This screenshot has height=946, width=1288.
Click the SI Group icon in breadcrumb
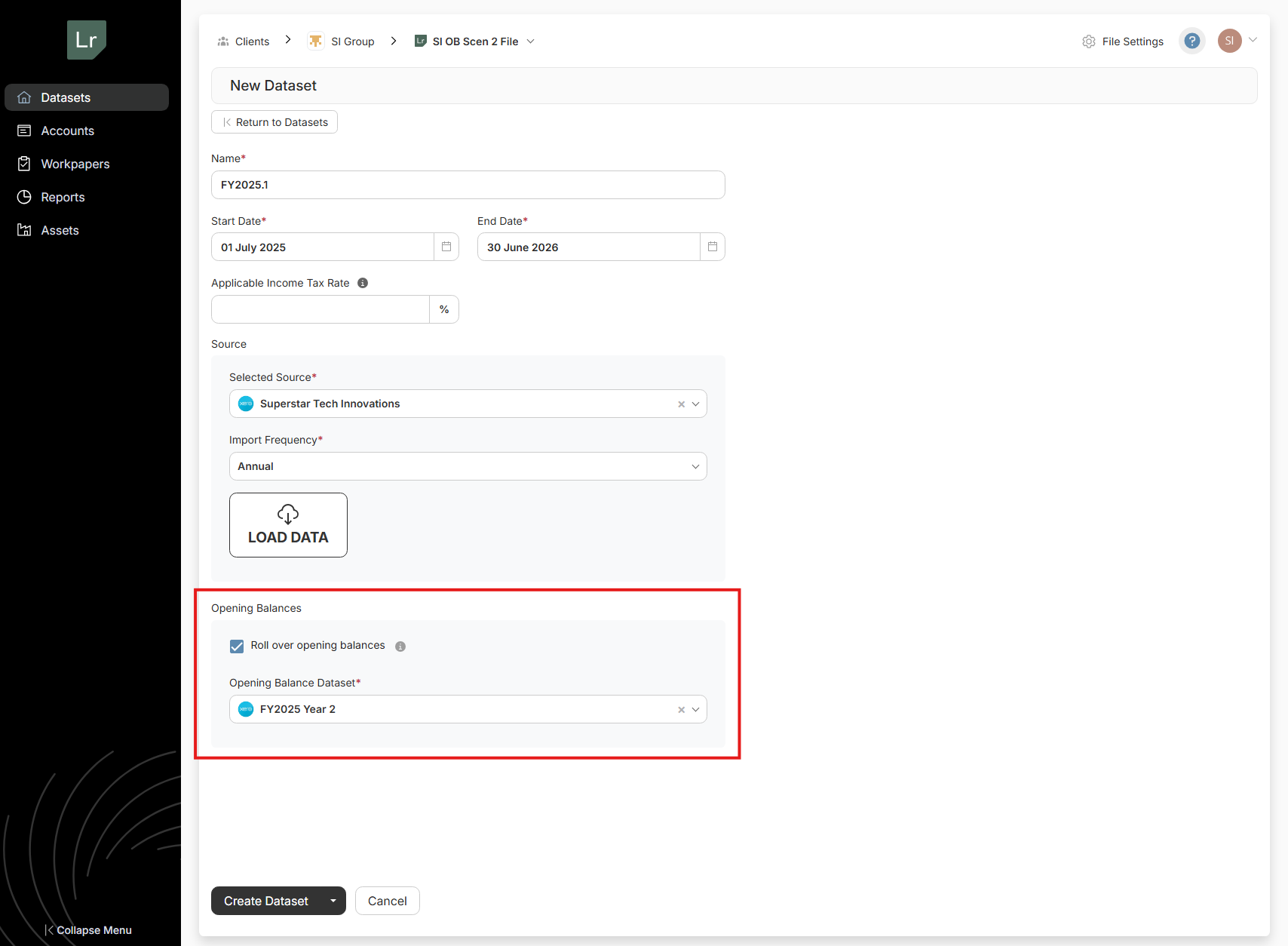pos(316,41)
